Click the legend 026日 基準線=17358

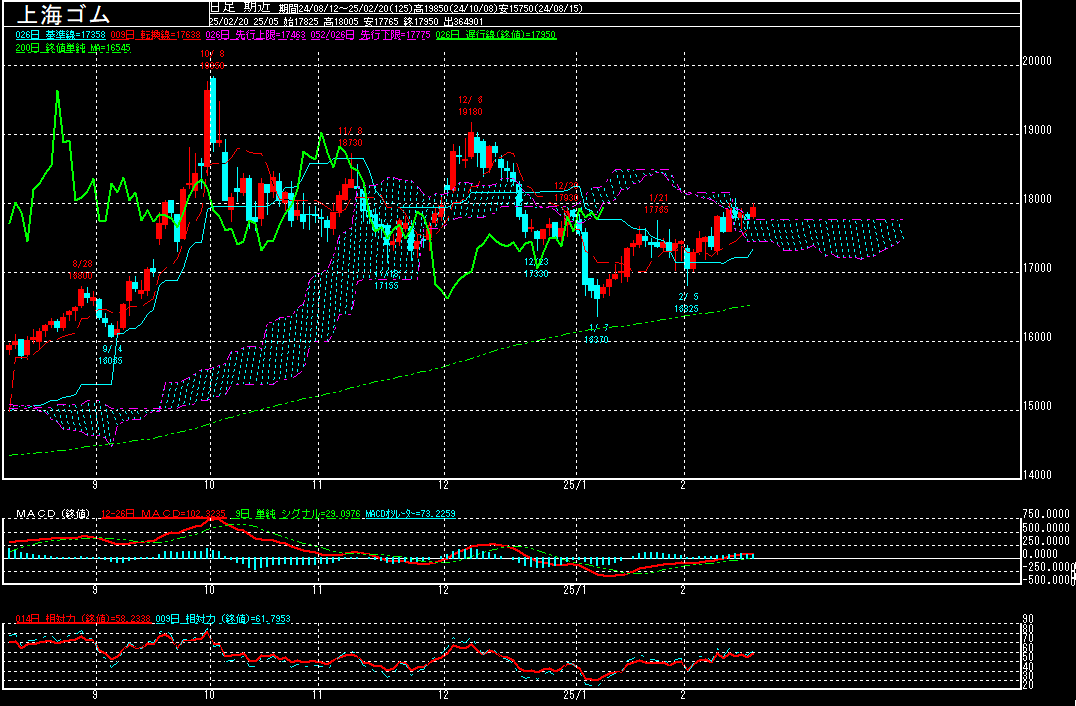[x=60, y=35]
